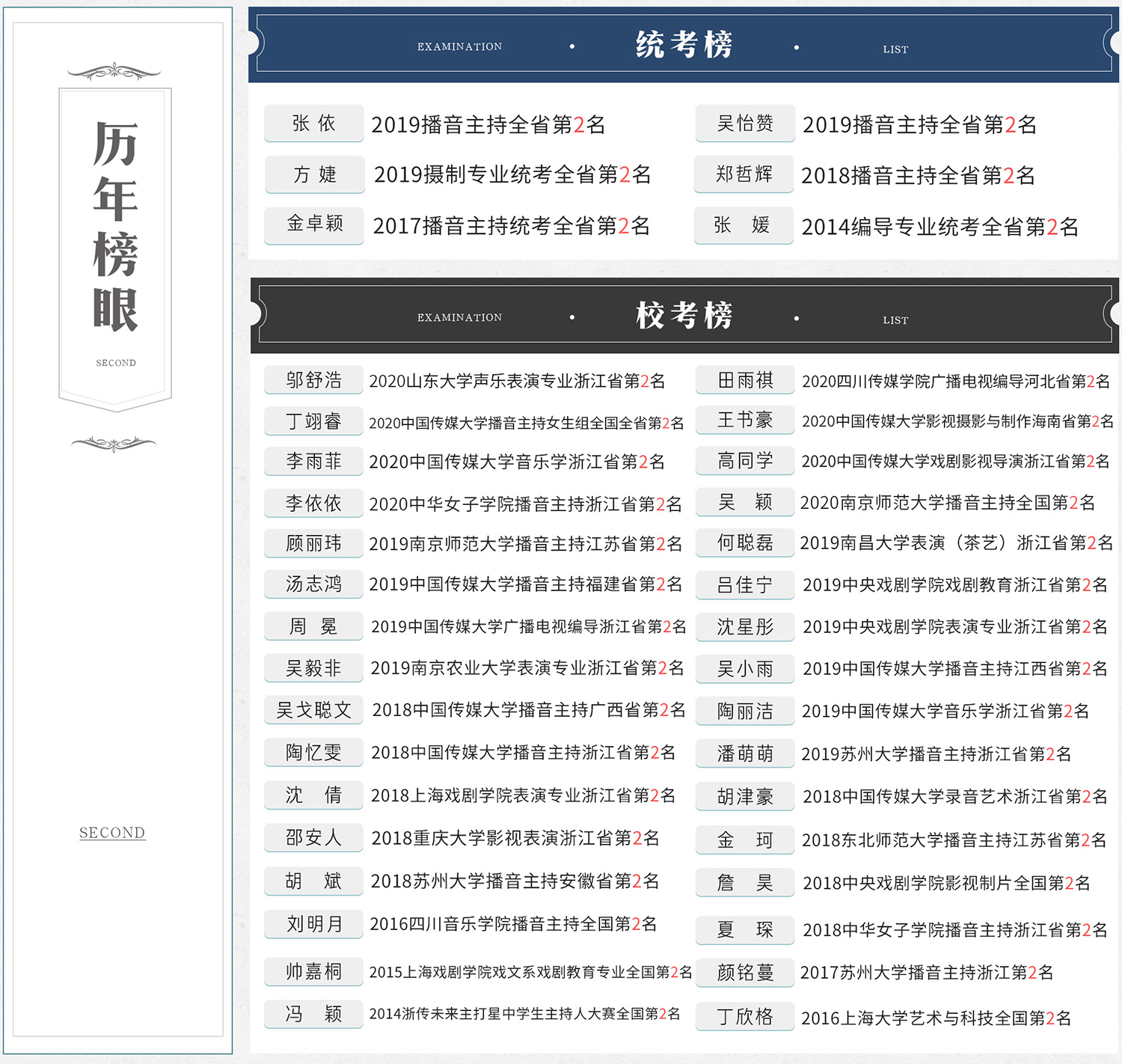Click the 吴戈聪文 name tag
The image size is (1122, 1064).
point(314,710)
